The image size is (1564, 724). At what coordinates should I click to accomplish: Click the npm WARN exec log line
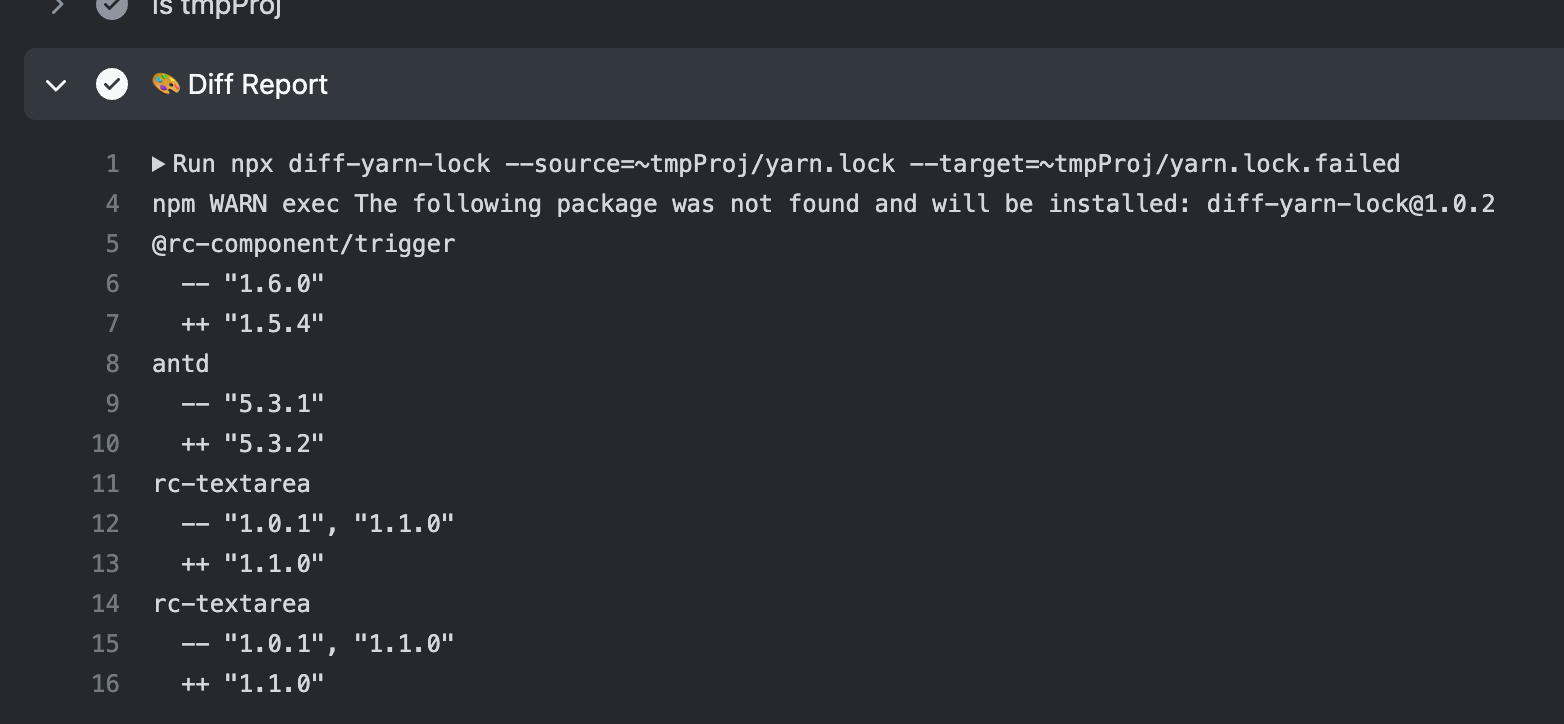point(823,204)
